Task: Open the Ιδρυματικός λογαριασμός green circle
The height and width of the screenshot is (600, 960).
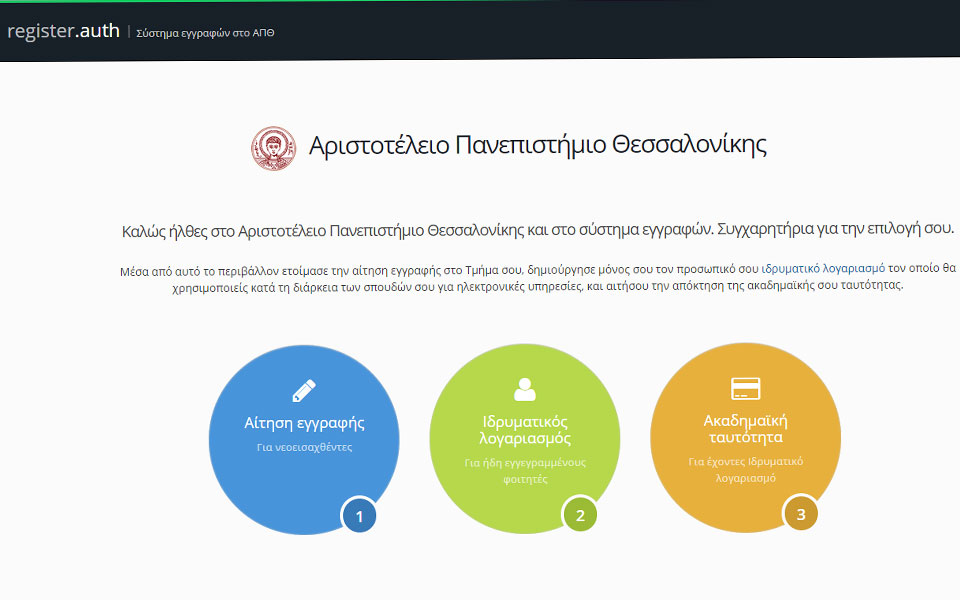Action: click(x=524, y=435)
